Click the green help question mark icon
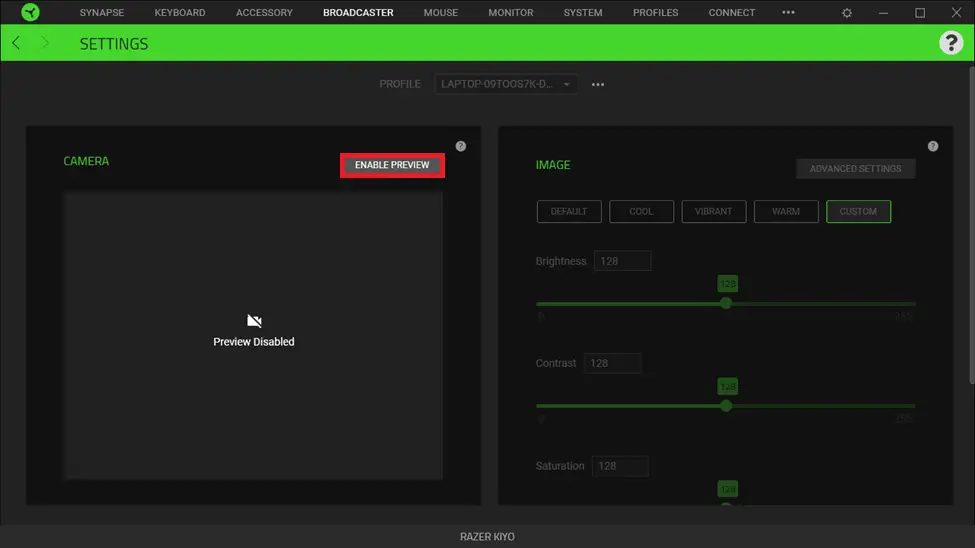 [950, 43]
